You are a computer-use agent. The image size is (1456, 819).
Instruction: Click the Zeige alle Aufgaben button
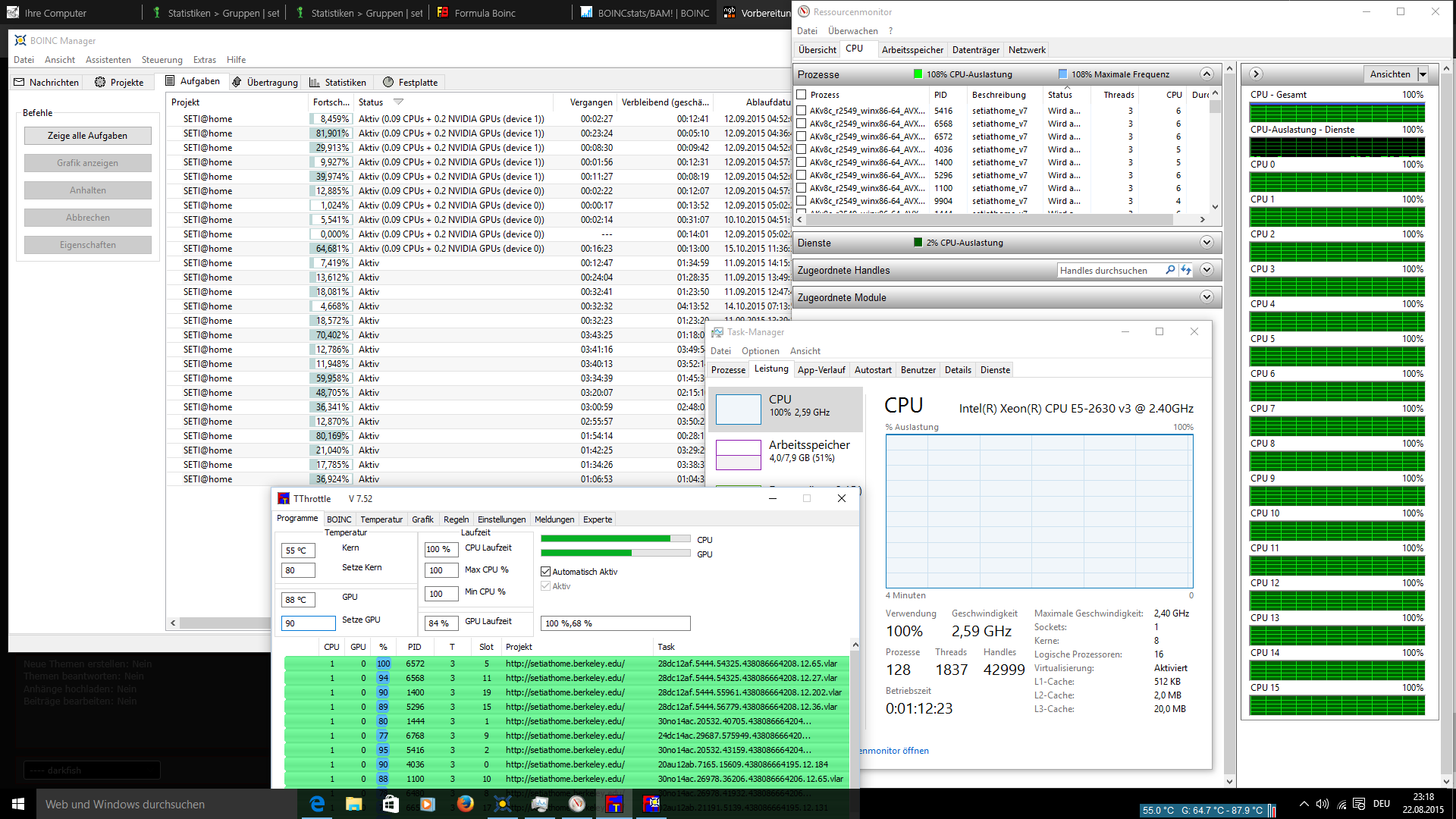[88, 136]
